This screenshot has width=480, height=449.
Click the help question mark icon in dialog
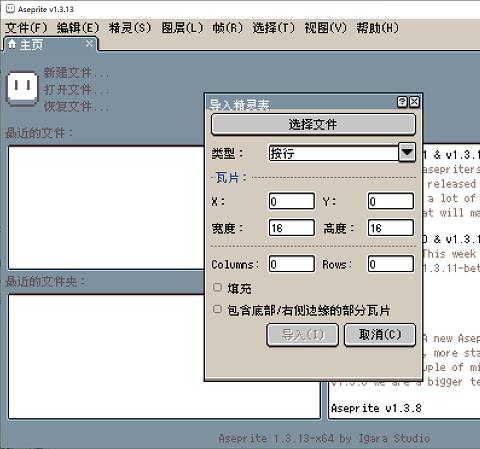click(402, 102)
